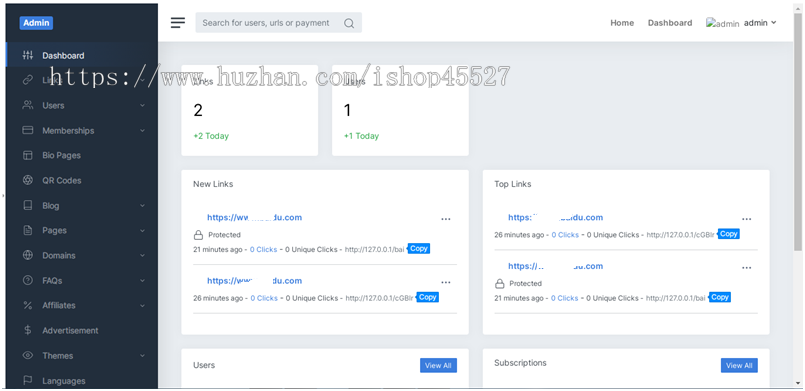Open the Dashboard sidebar item
The width and height of the screenshot is (805, 391).
click(82, 55)
